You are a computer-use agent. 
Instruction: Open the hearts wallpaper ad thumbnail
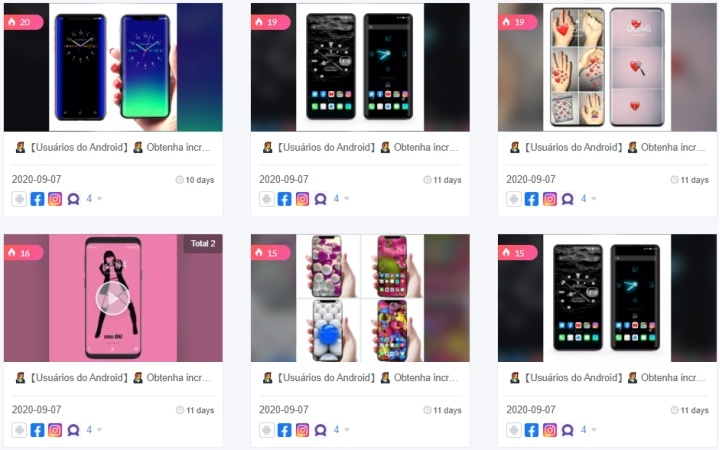click(607, 67)
